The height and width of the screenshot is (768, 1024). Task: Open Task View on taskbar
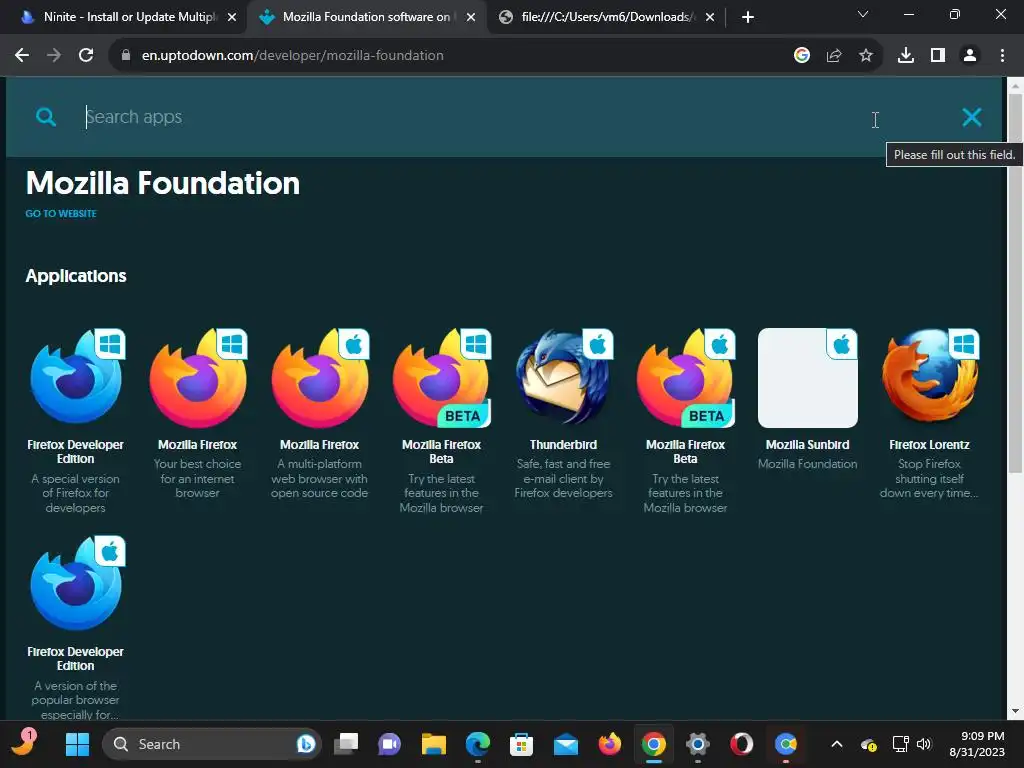(x=346, y=744)
